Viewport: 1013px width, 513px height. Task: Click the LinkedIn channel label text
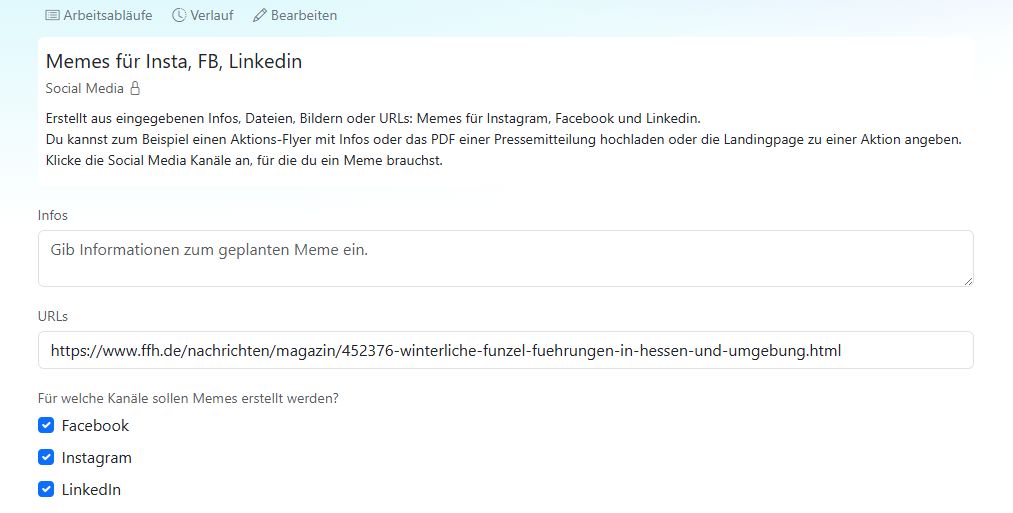(x=91, y=490)
